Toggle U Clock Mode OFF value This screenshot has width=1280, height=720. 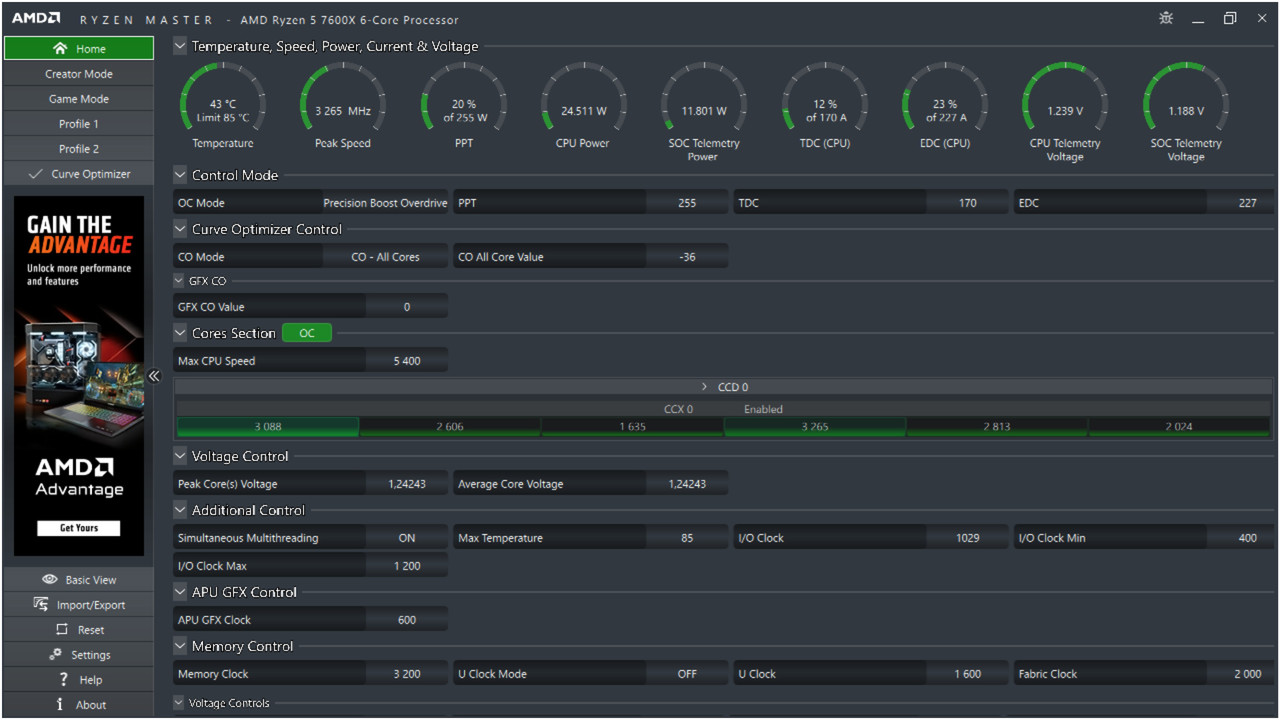point(687,674)
